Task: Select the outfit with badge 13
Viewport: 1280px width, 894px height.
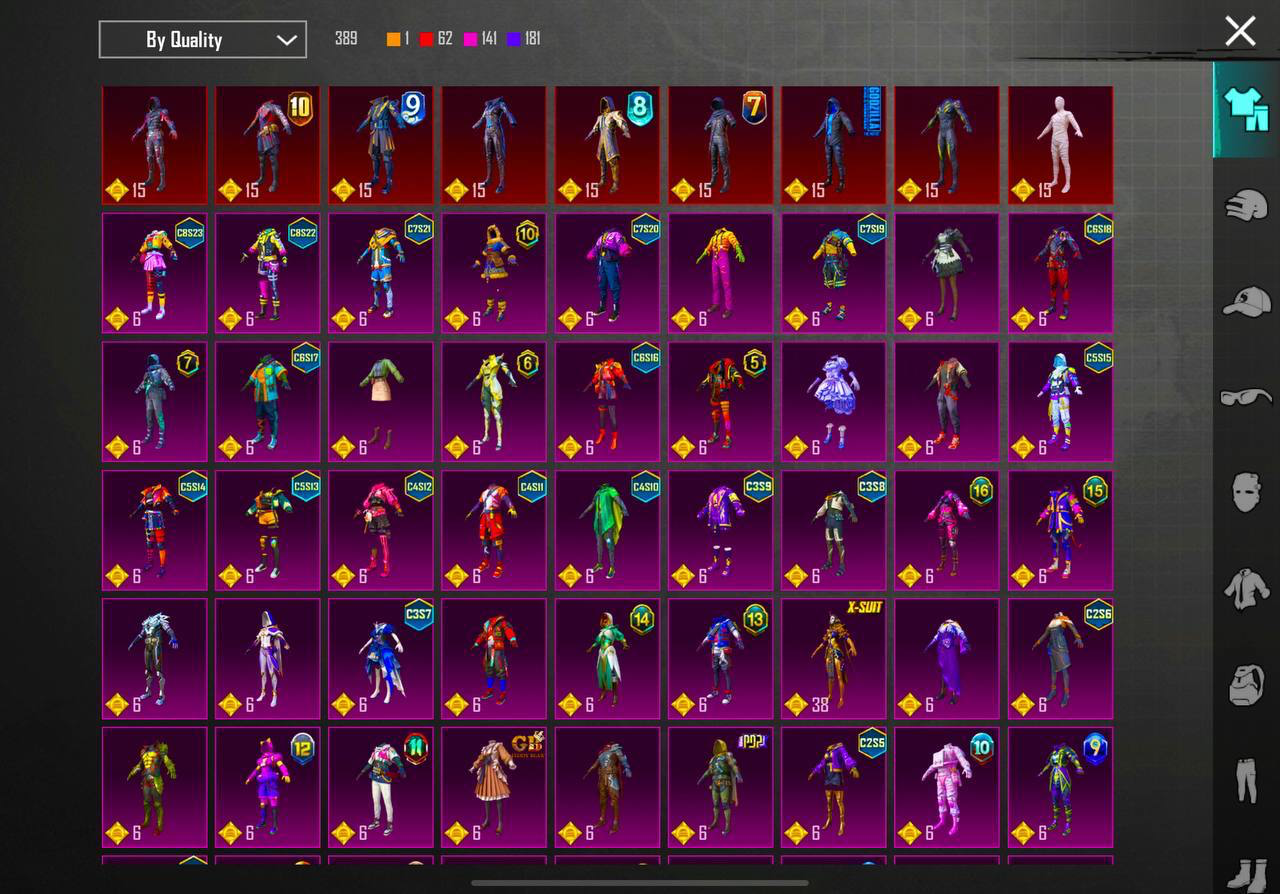Action: 720,659
